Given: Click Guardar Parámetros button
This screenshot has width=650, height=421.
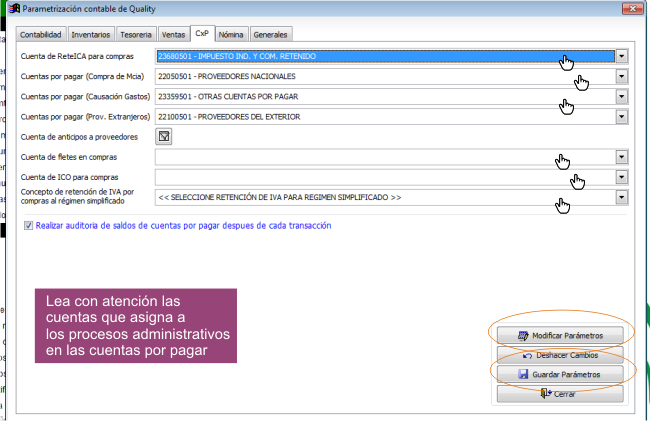Looking at the screenshot, I should point(560,375).
